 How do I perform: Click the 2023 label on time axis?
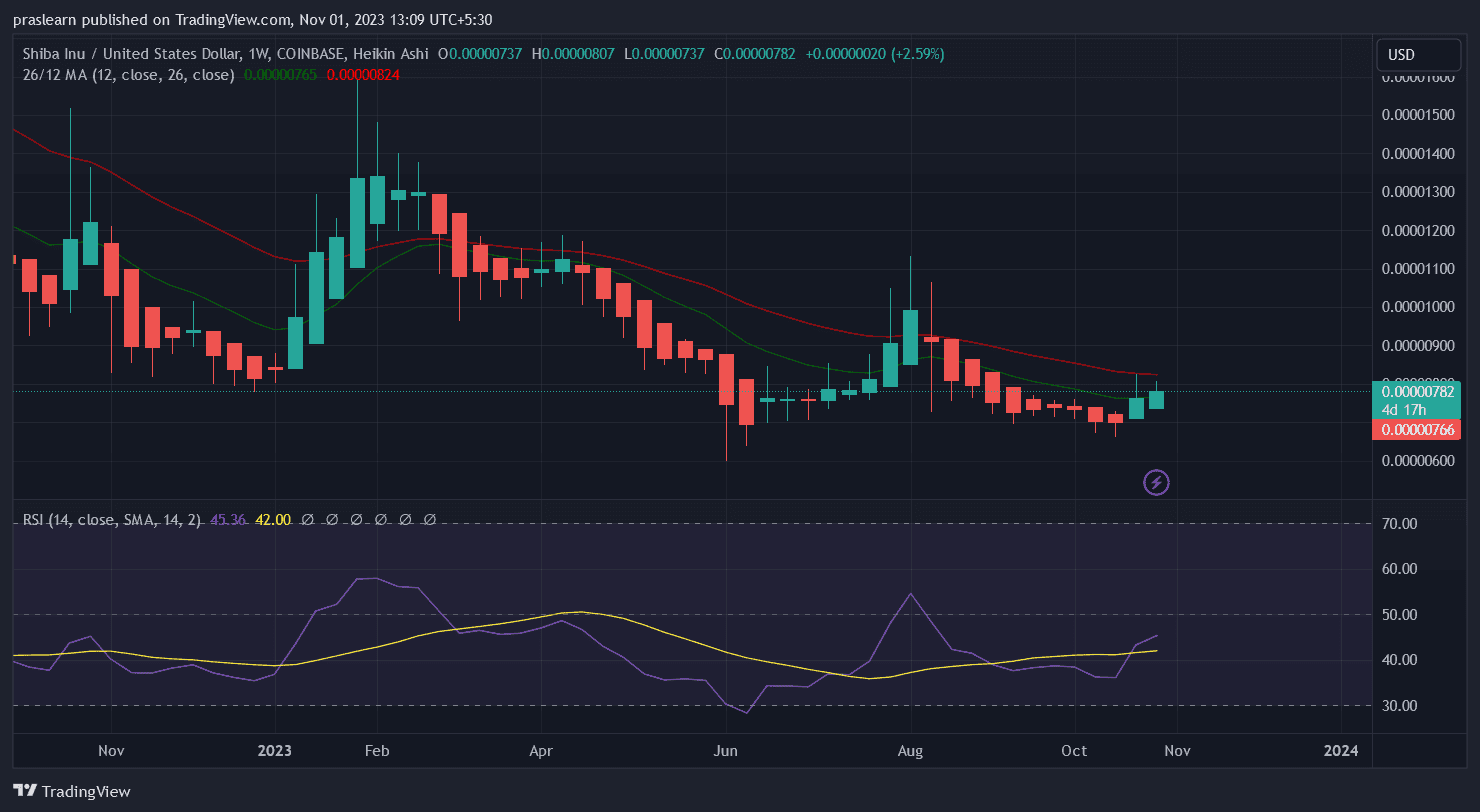[x=274, y=750]
